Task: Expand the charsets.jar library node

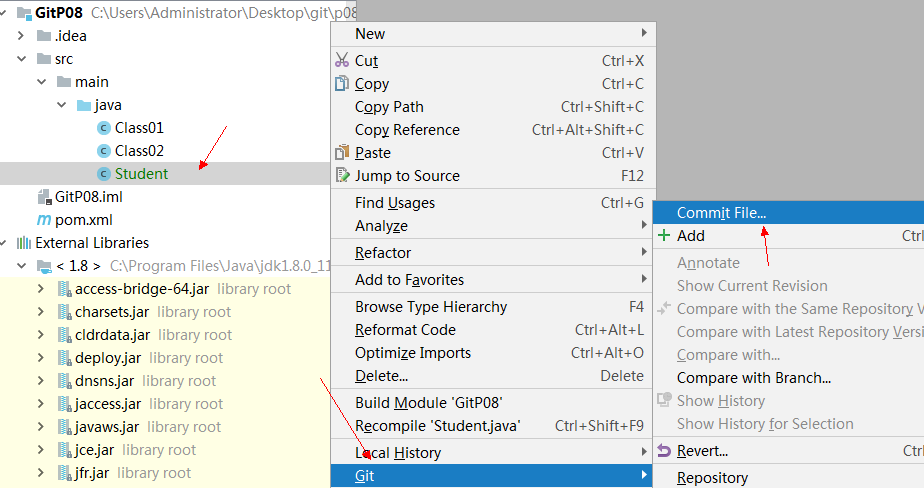Action: click(x=41, y=312)
